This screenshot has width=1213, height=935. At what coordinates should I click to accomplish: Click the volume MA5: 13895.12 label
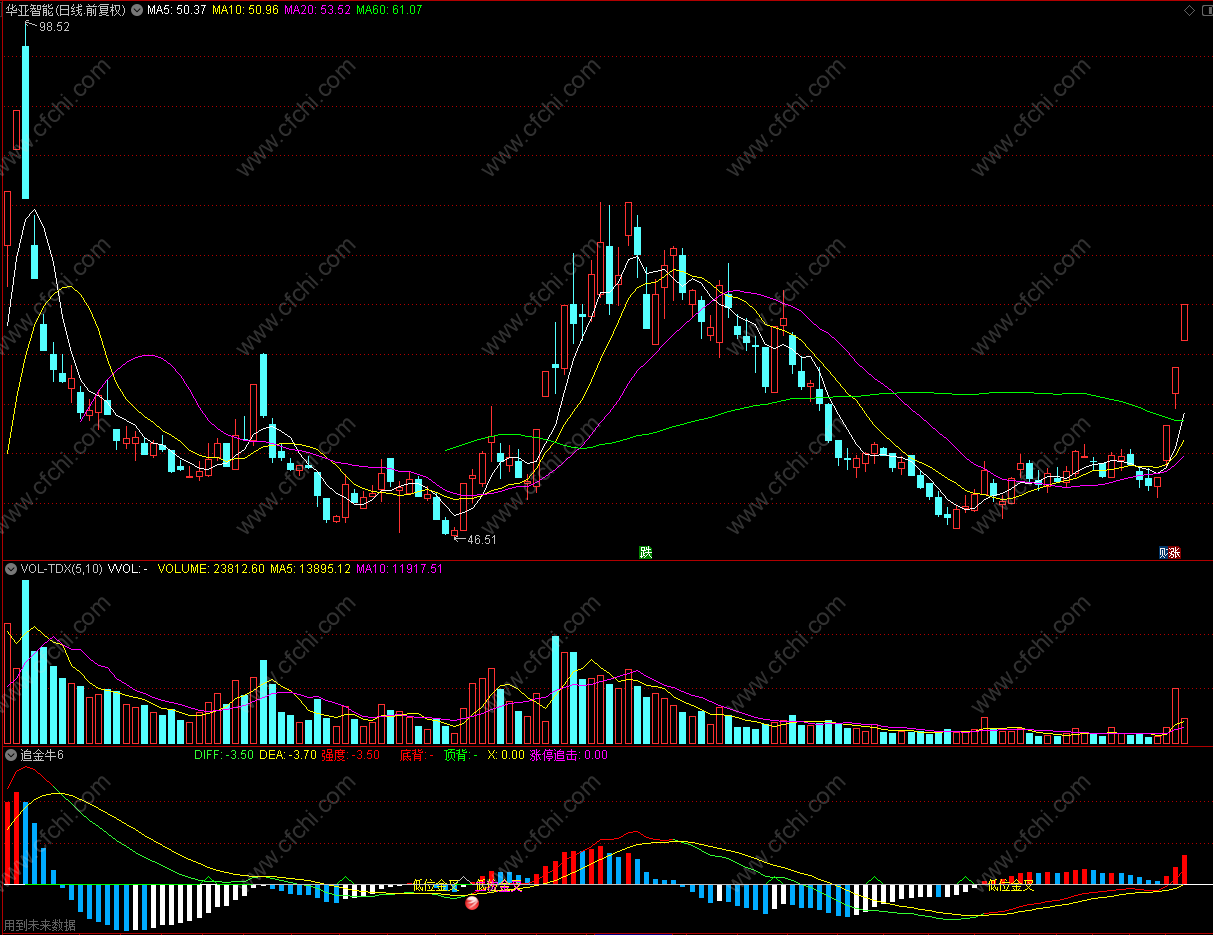tap(310, 569)
